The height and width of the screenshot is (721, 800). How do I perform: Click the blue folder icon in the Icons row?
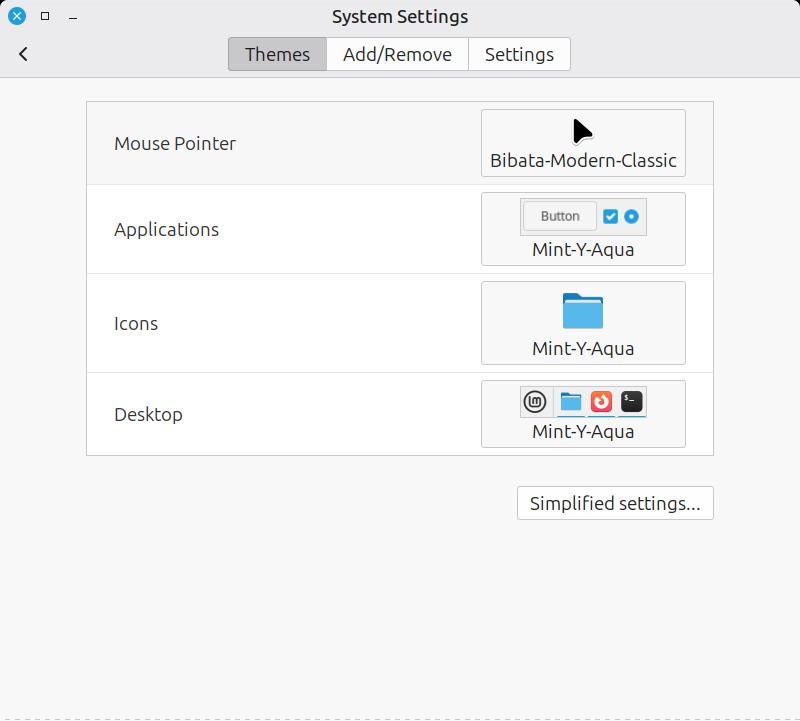[583, 311]
